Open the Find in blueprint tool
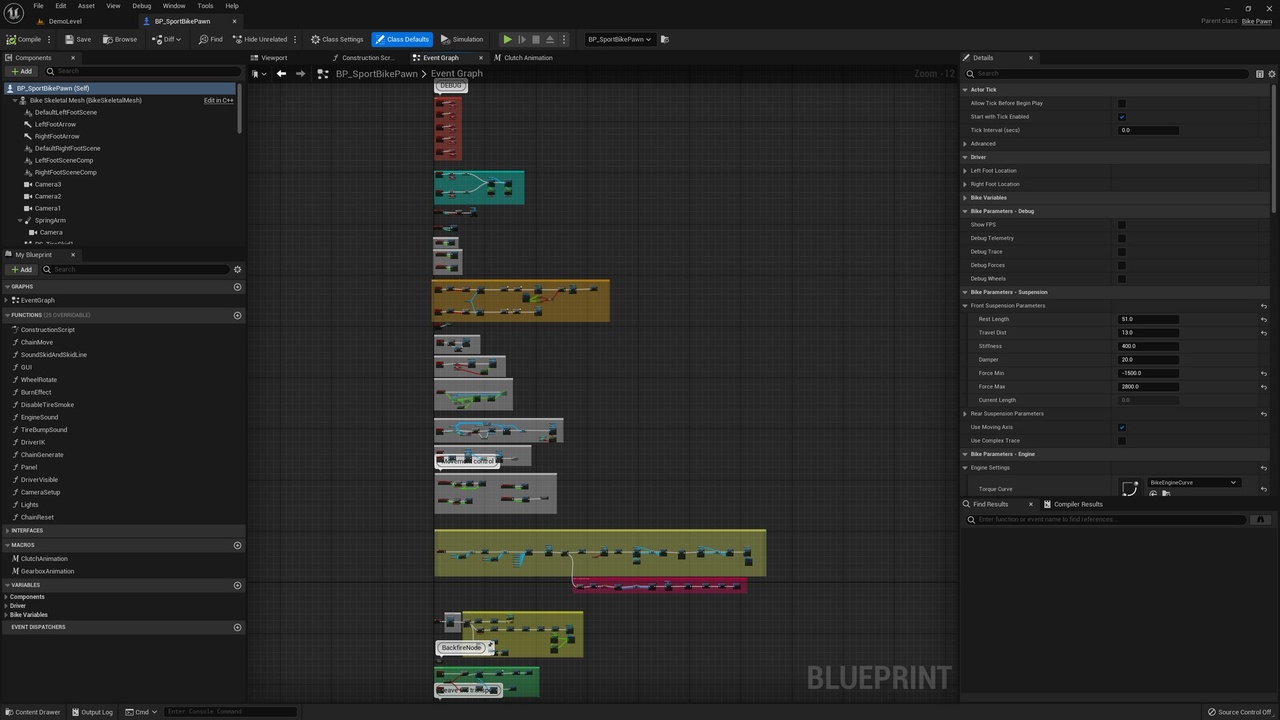1280x720 pixels. tap(210, 39)
